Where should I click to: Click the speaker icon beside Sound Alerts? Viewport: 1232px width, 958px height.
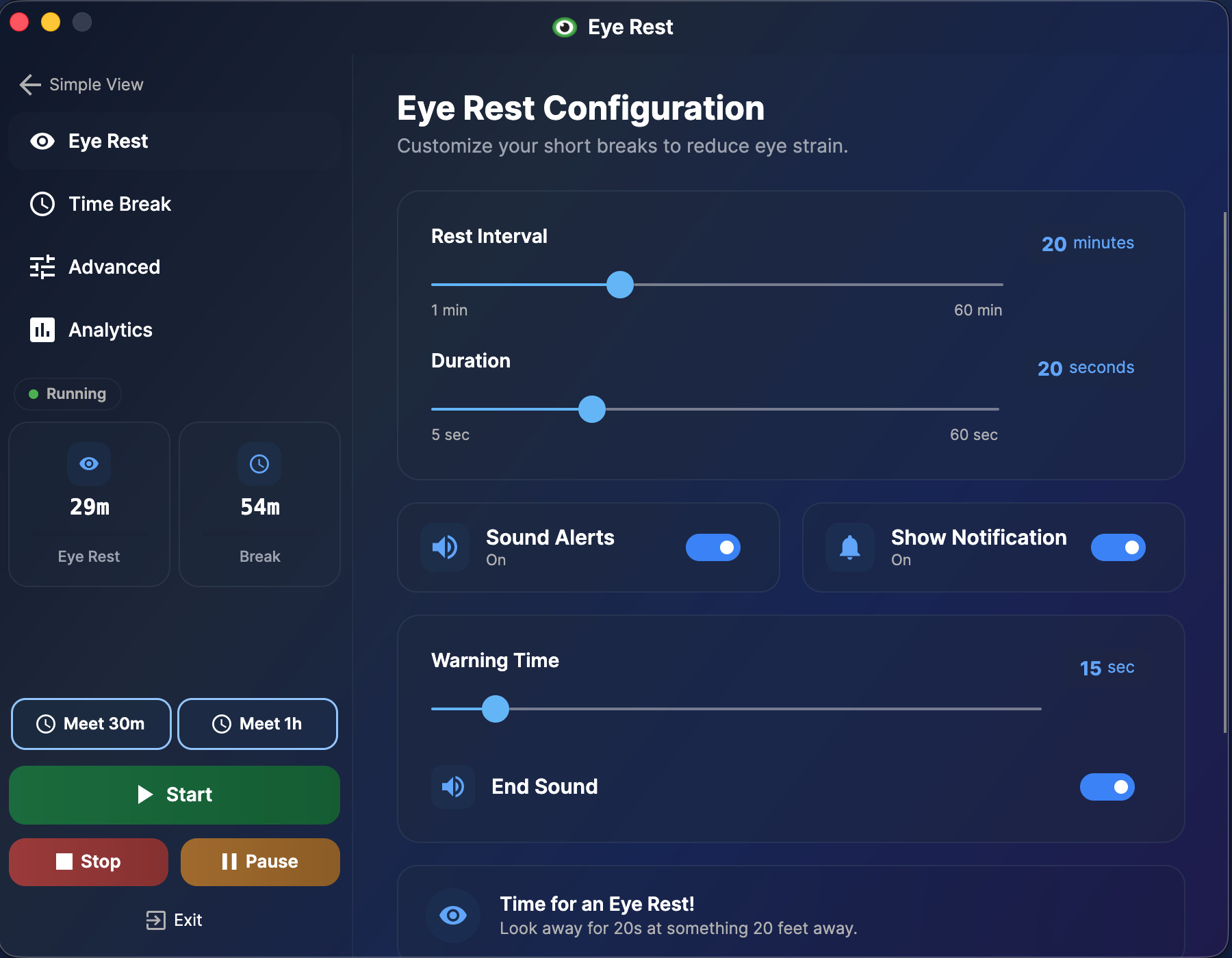tap(445, 547)
